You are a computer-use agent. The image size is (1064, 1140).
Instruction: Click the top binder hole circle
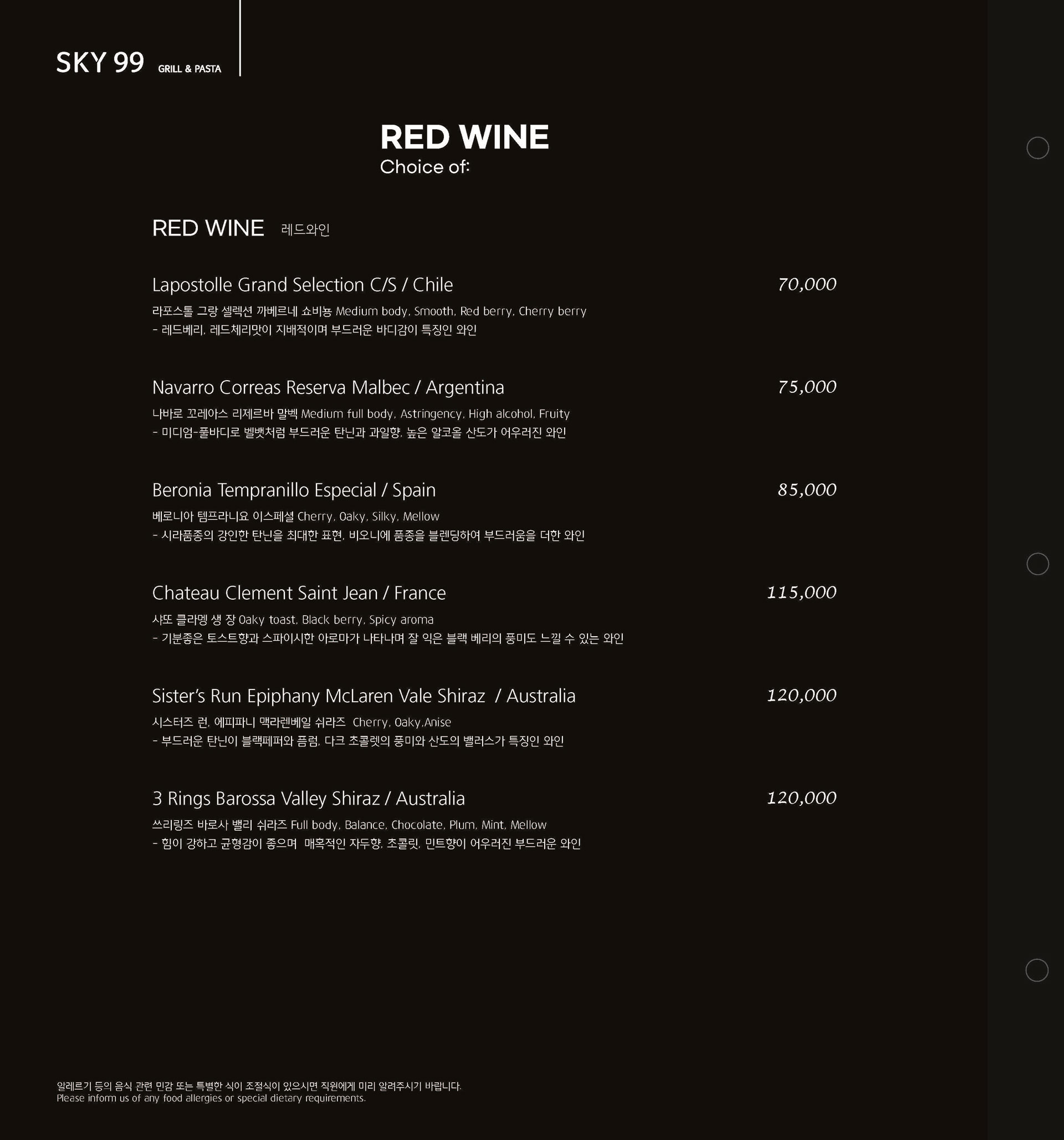pyautogui.click(x=1037, y=148)
